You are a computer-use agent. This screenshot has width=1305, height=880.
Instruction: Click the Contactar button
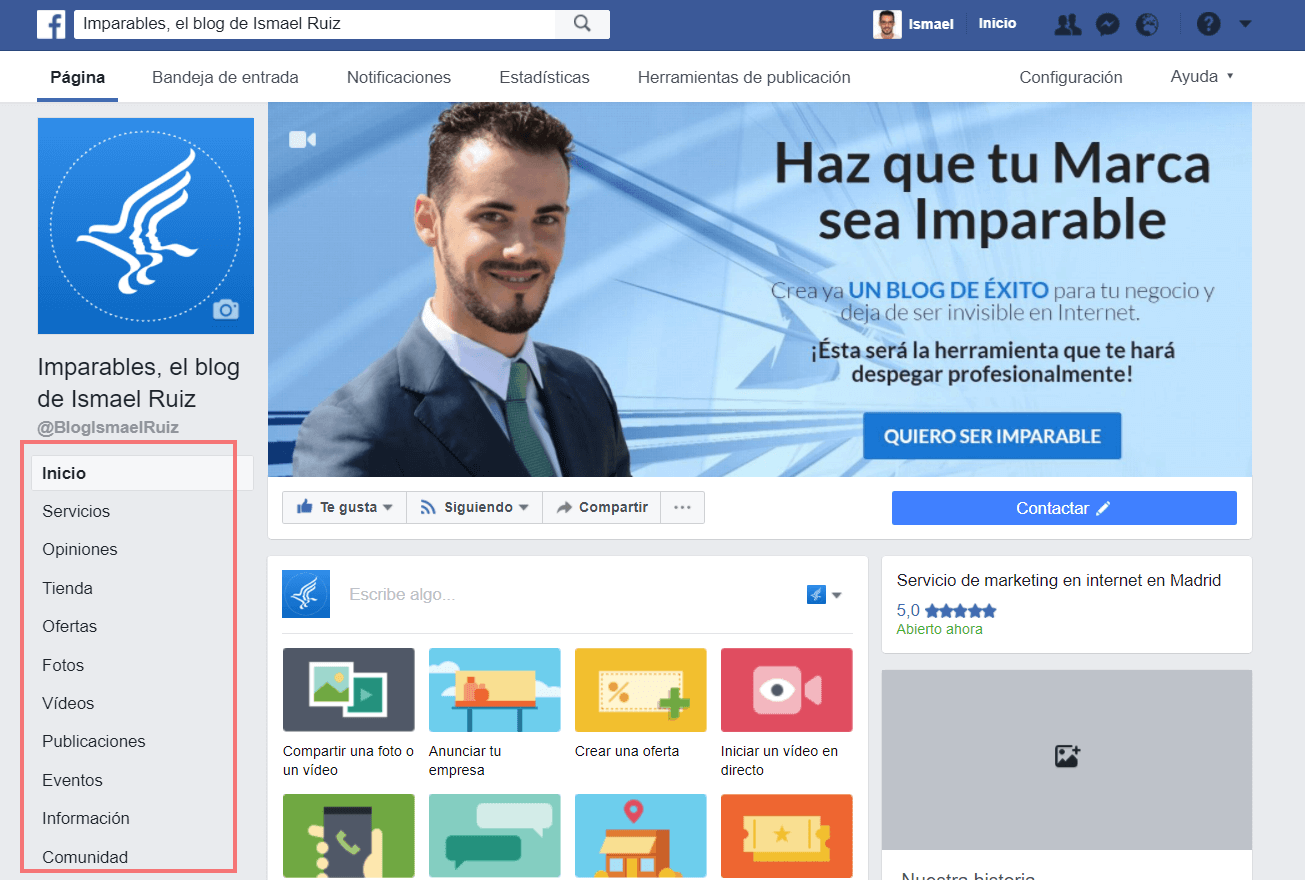coord(1064,508)
